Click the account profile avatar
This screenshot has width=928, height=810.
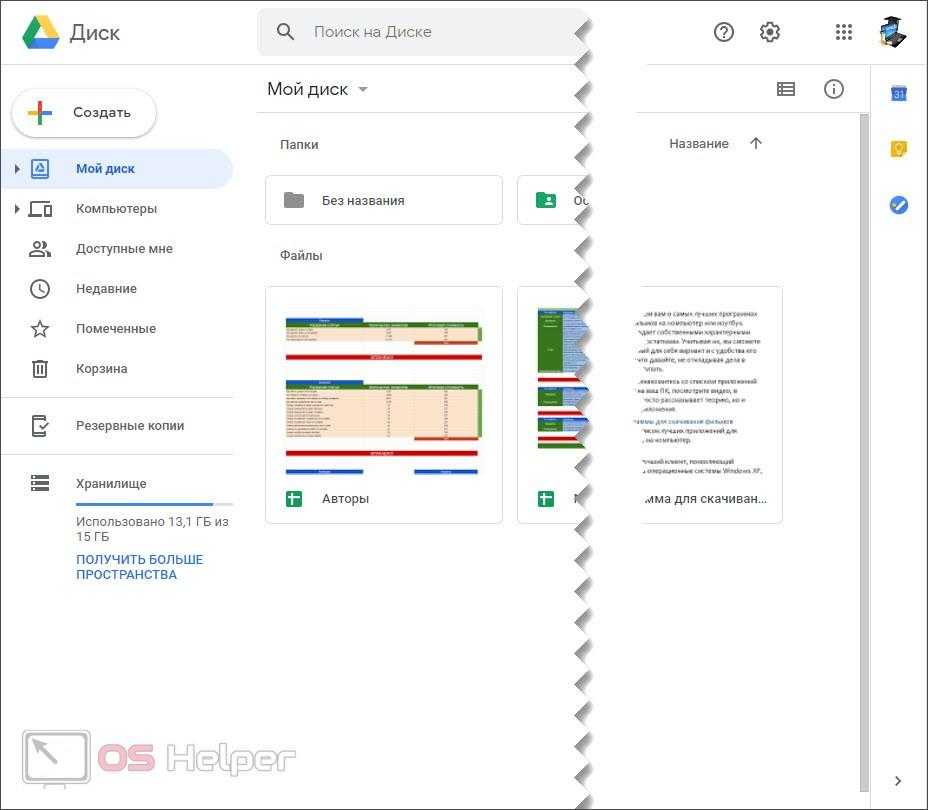pyautogui.click(x=892, y=32)
